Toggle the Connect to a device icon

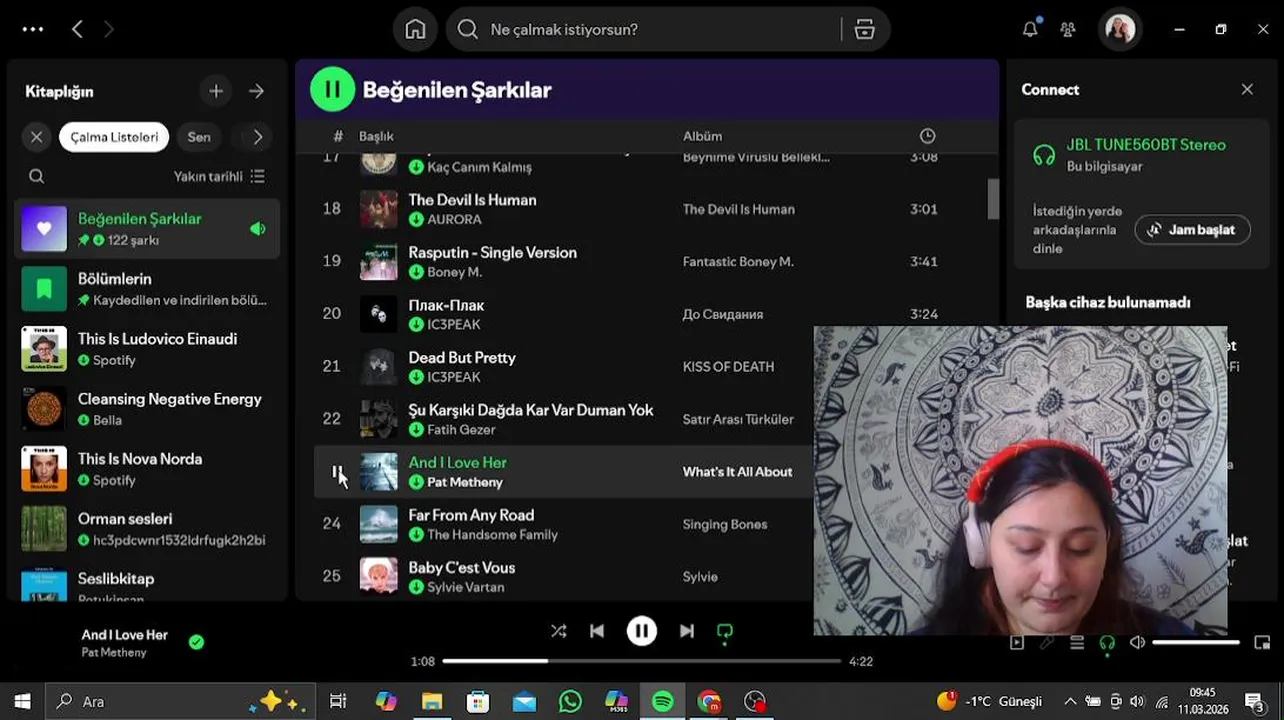tap(1107, 642)
